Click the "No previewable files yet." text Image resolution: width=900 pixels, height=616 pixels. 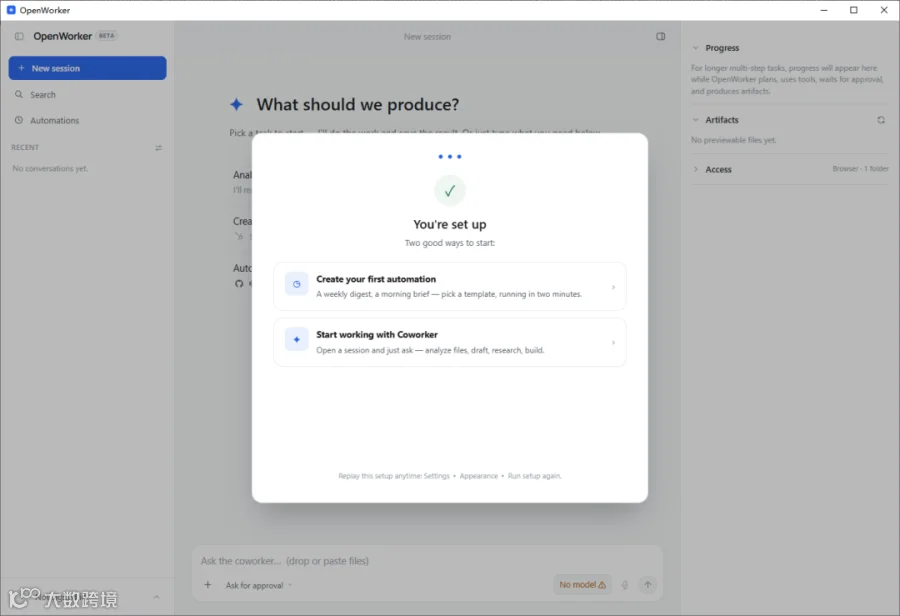734,140
